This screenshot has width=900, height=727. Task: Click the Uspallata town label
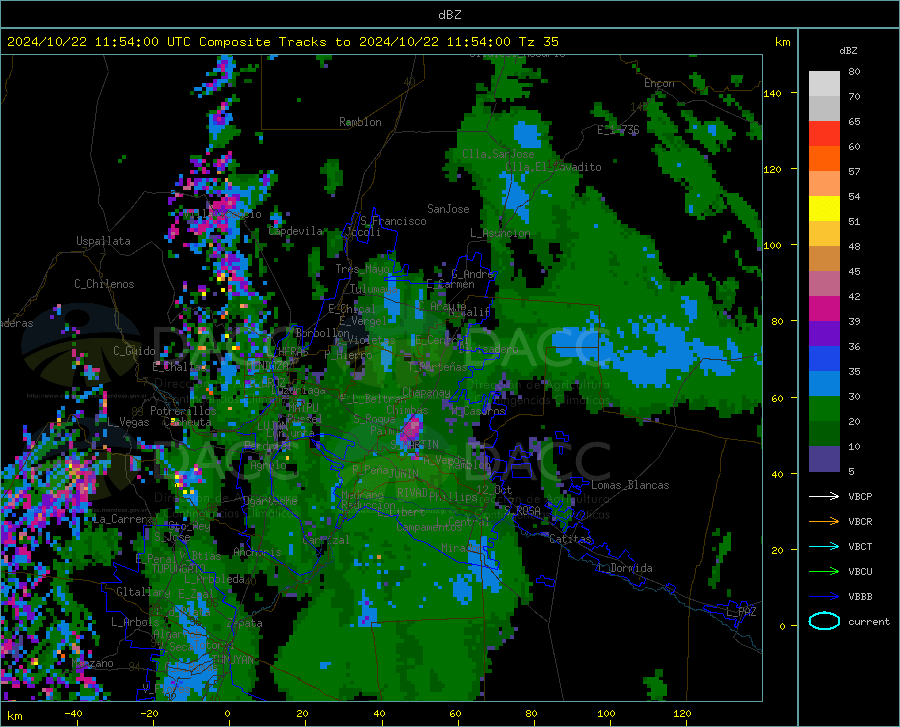coord(103,242)
